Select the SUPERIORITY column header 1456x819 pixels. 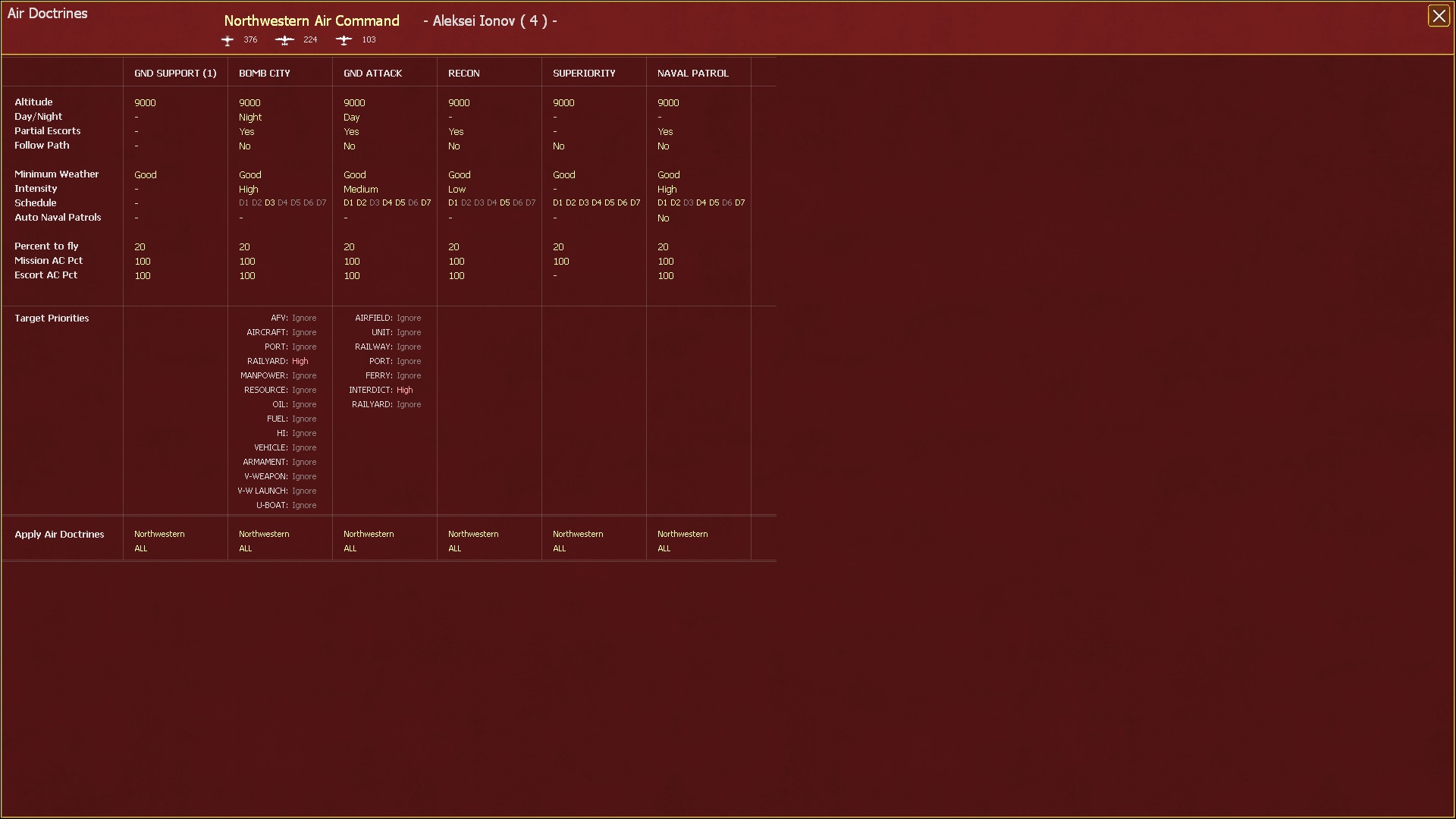click(x=584, y=73)
